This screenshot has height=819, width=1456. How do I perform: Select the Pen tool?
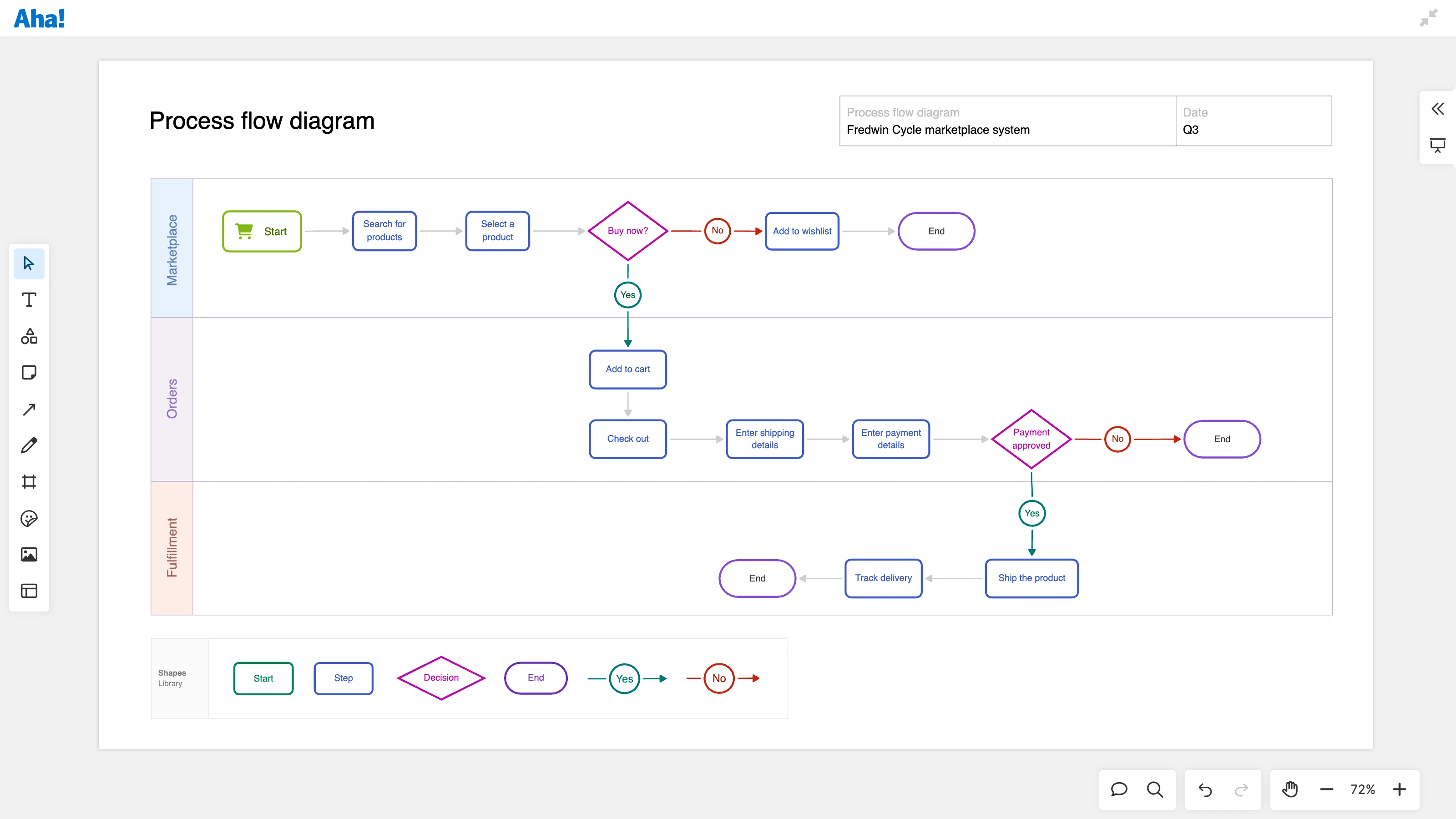pos(29,445)
